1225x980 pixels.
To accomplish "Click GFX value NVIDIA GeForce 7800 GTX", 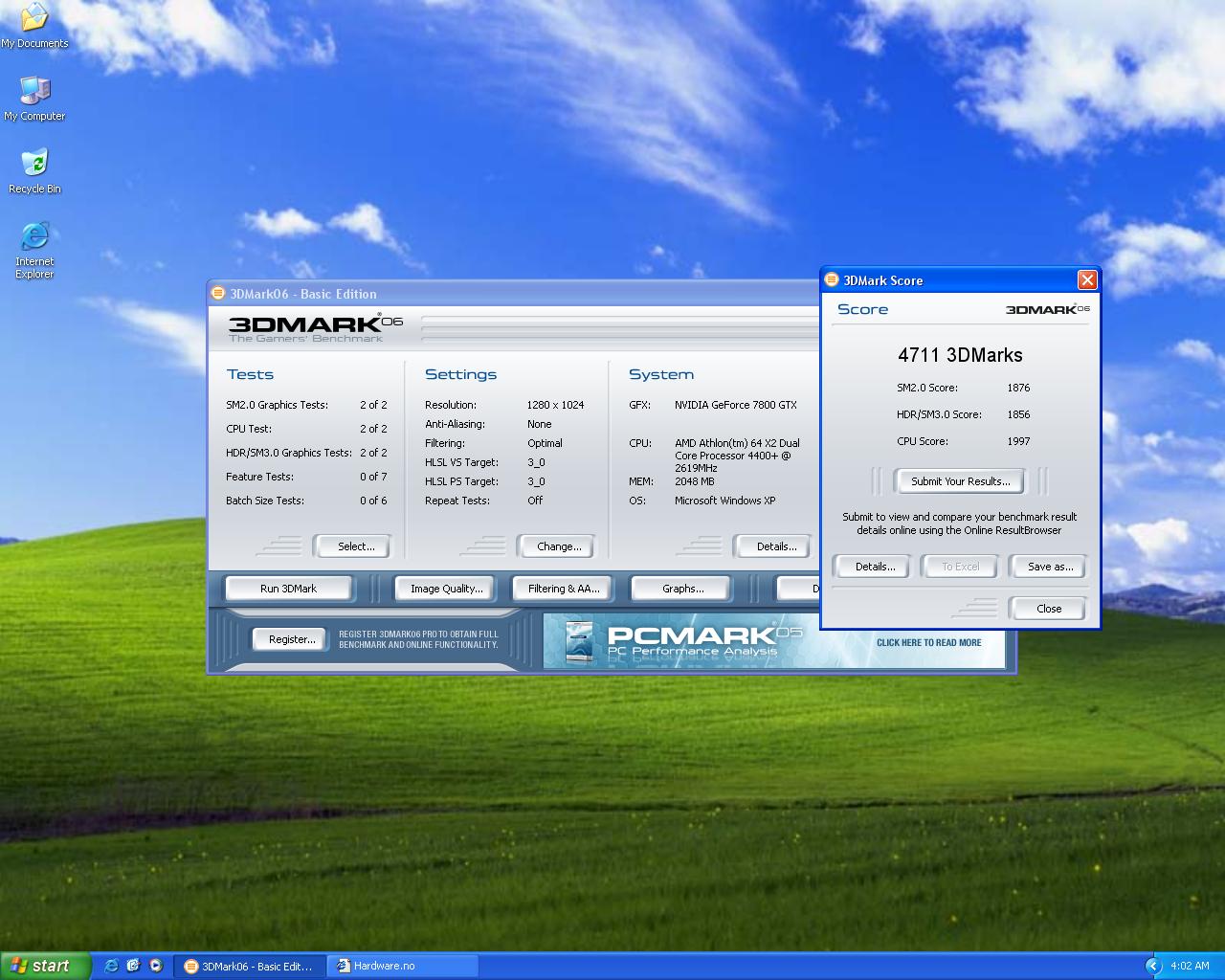I will point(735,405).
